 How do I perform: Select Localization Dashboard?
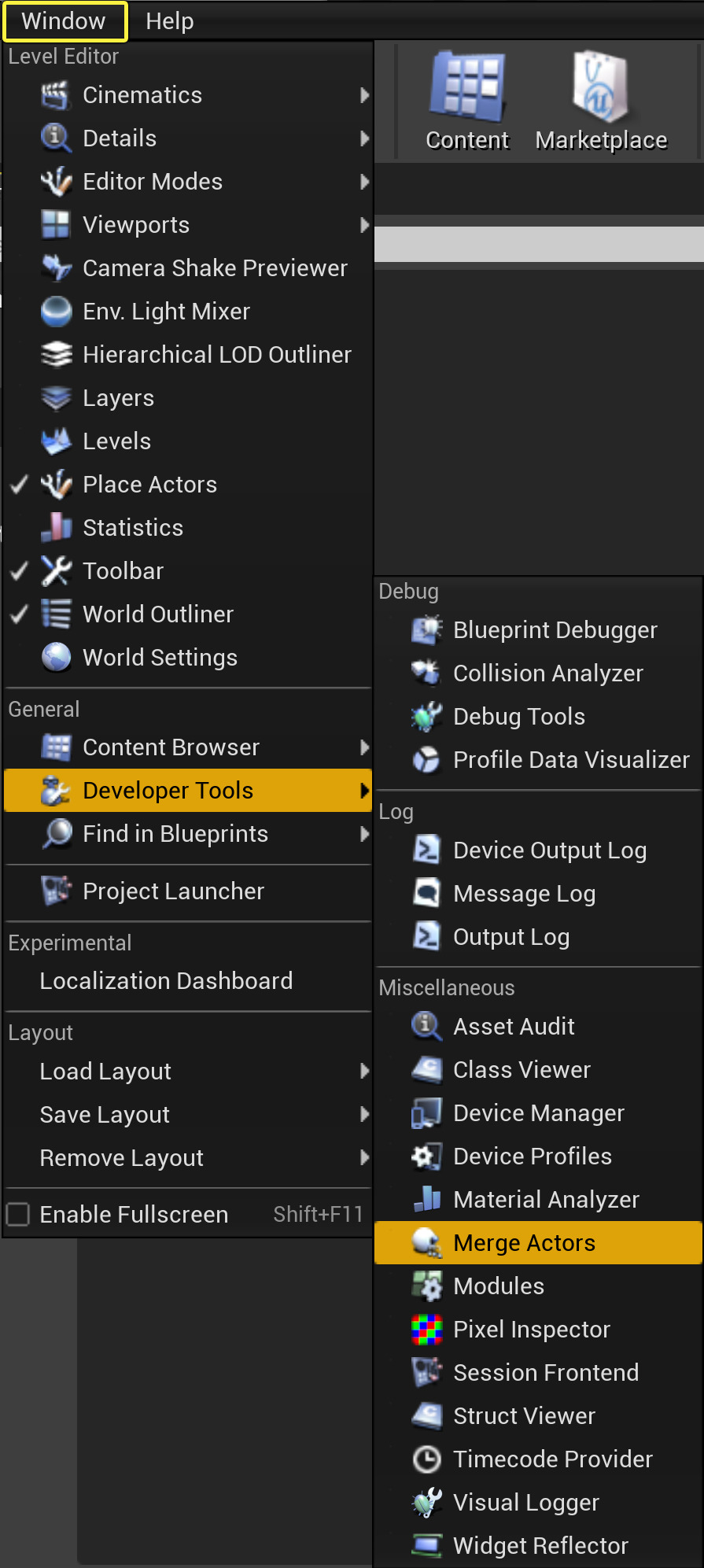point(166,981)
